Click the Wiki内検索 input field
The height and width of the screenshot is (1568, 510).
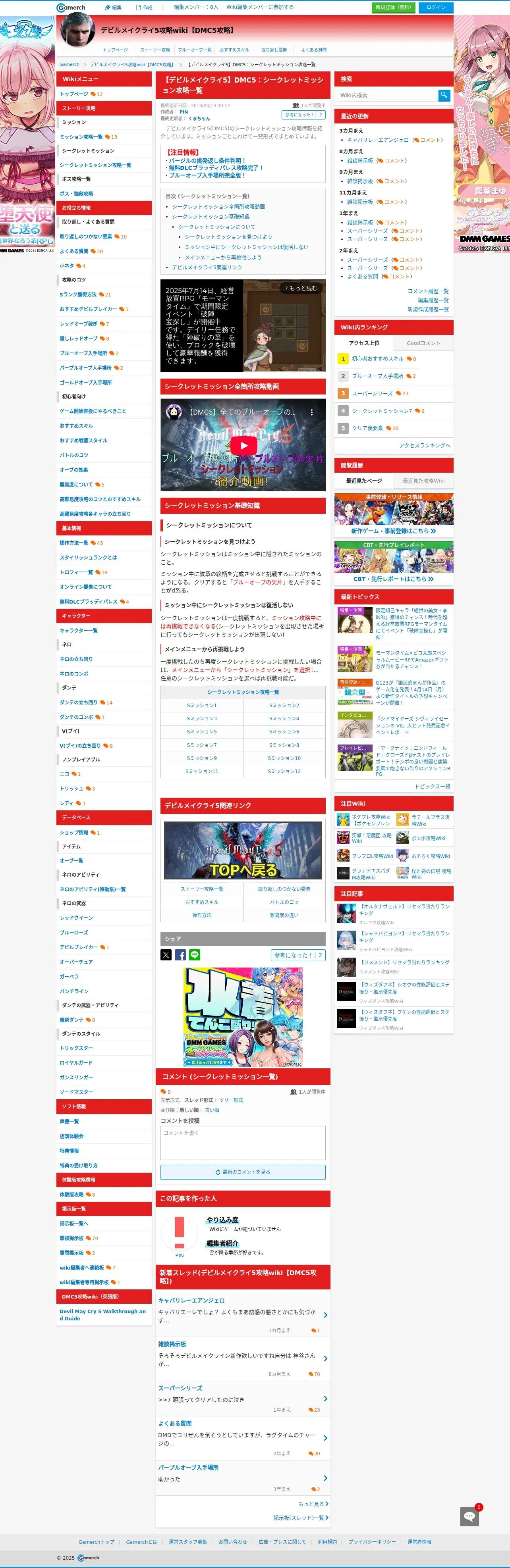pyautogui.click(x=388, y=95)
